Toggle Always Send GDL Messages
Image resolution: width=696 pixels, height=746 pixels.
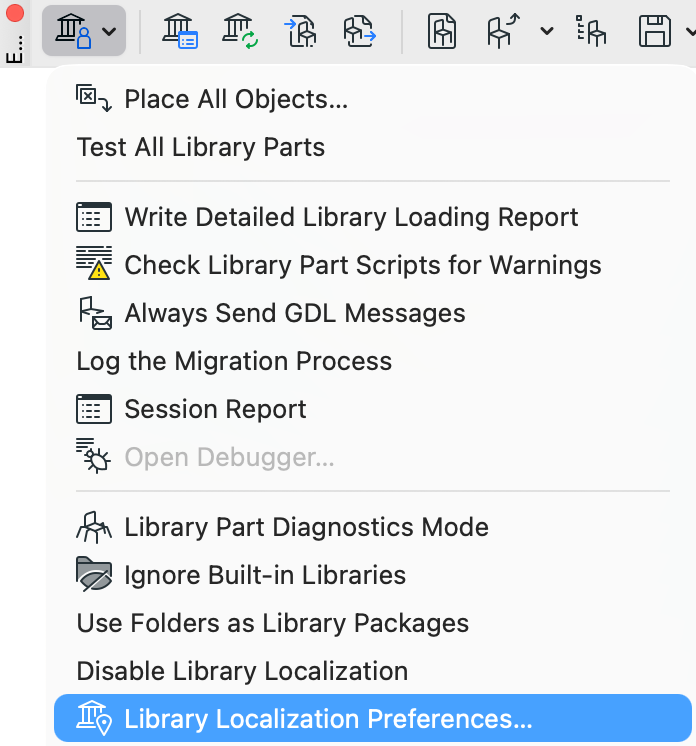tap(294, 313)
